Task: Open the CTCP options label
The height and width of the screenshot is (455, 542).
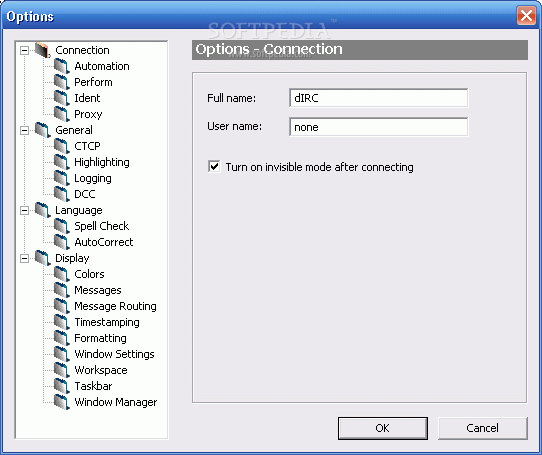Action: click(x=87, y=146)
